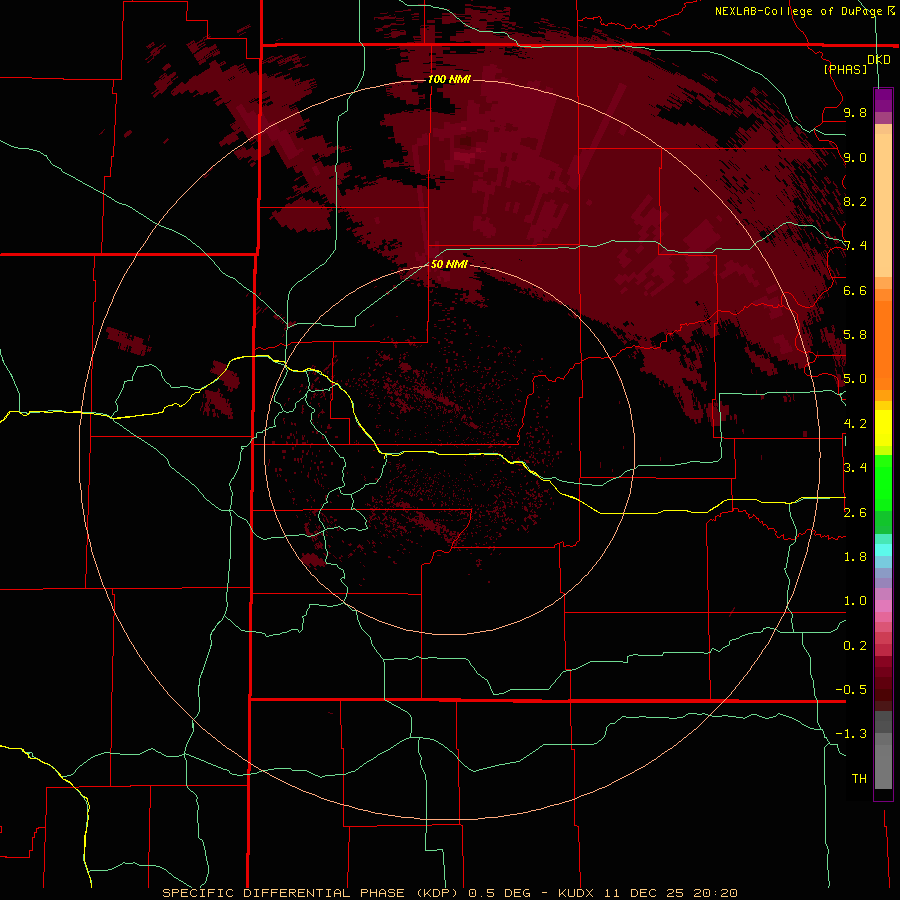This screenshot has width=900, height=900.
Task: Click the light peach segment of the color bar
Action: (883, 205)
